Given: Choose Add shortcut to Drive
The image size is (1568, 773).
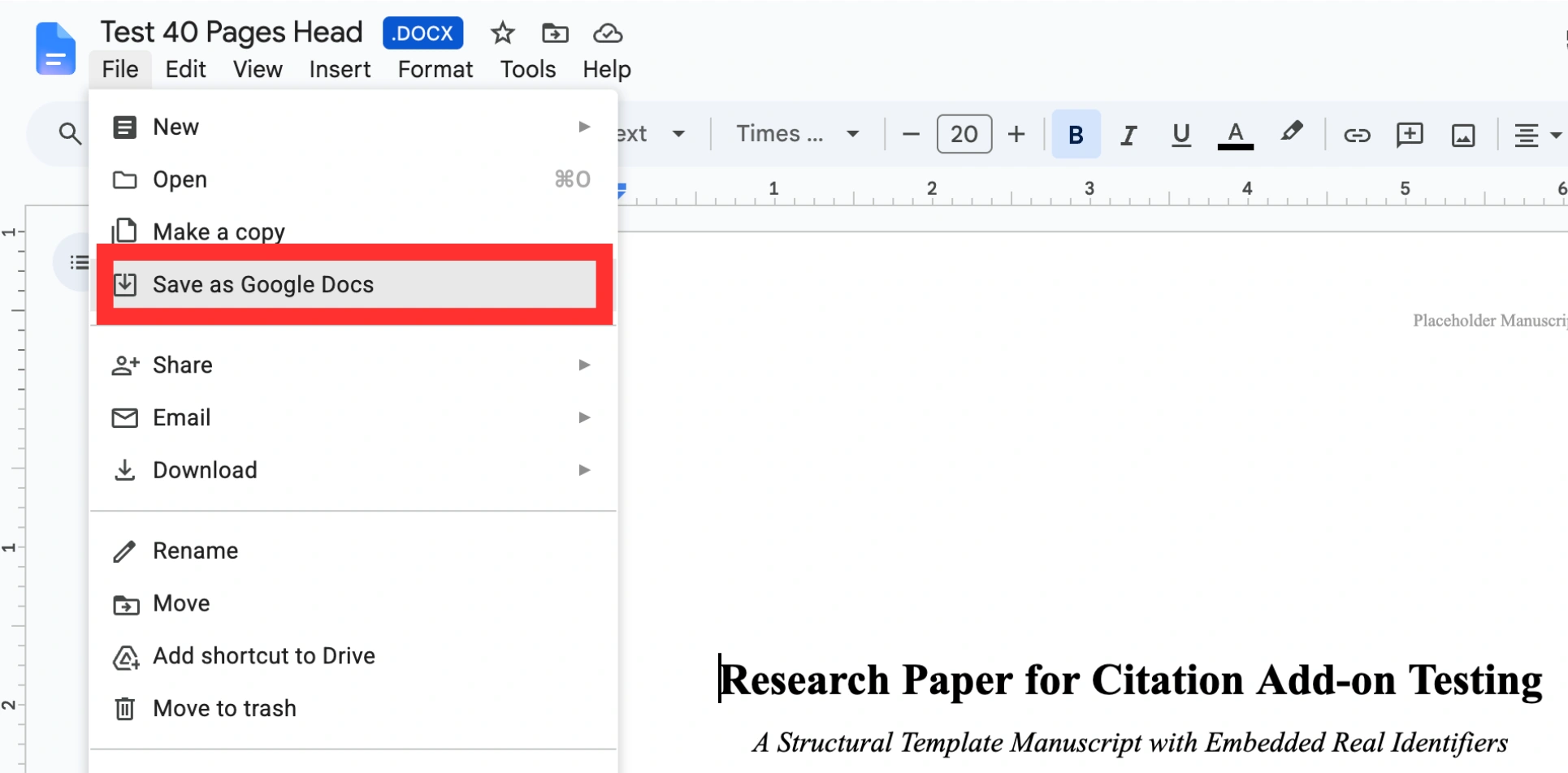Looking at the screenshot, I should point(353,656).
